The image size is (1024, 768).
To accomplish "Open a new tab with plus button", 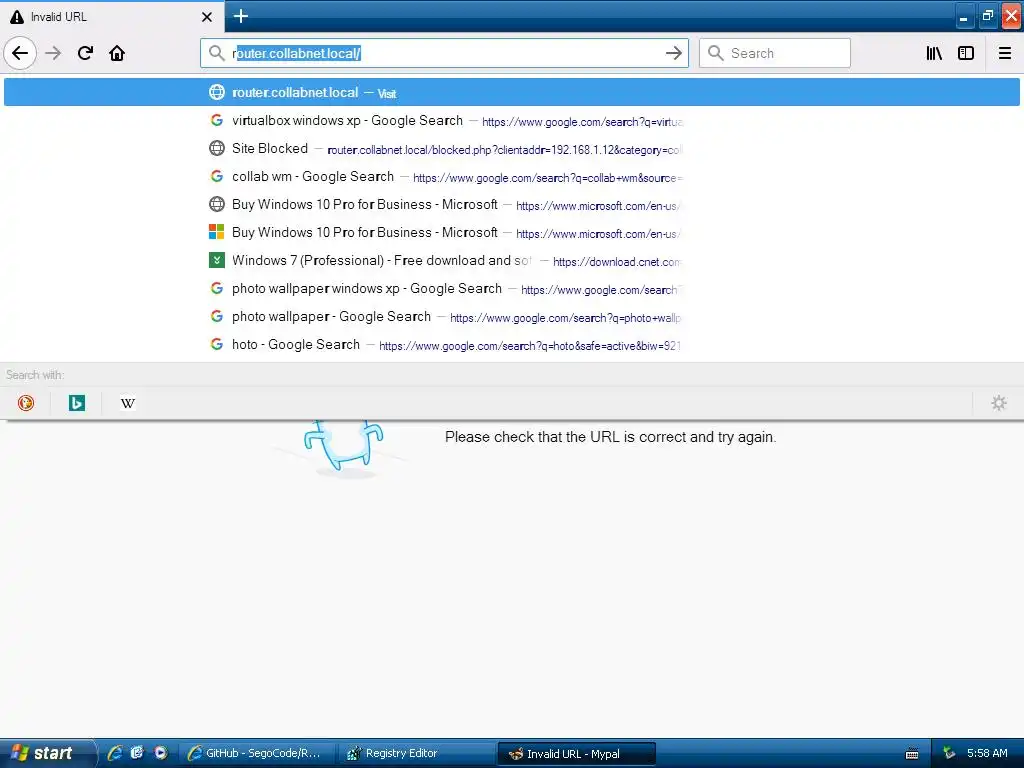I will 240,16.
